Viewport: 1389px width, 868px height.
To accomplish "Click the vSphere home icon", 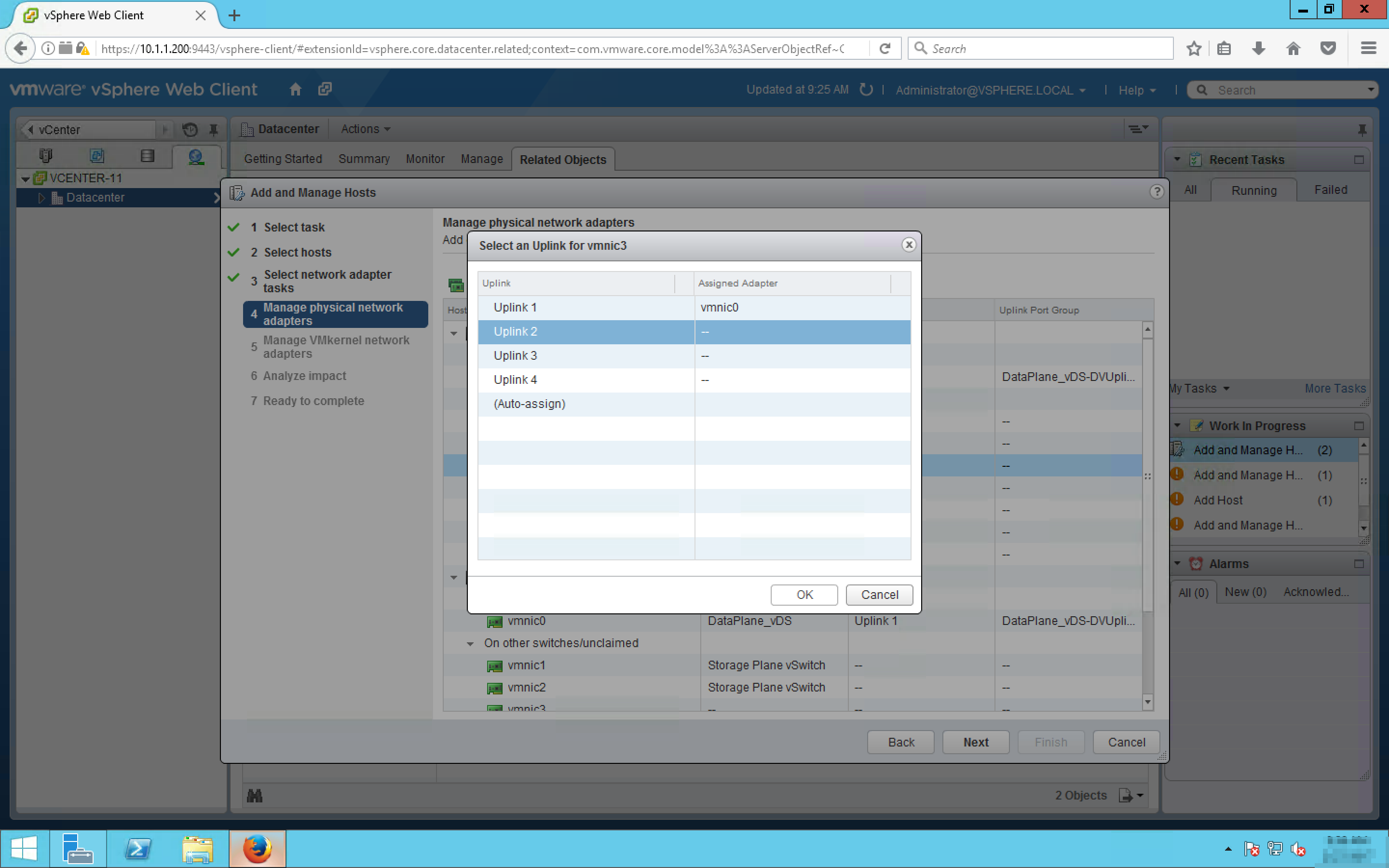I will [x=295, y=90].
